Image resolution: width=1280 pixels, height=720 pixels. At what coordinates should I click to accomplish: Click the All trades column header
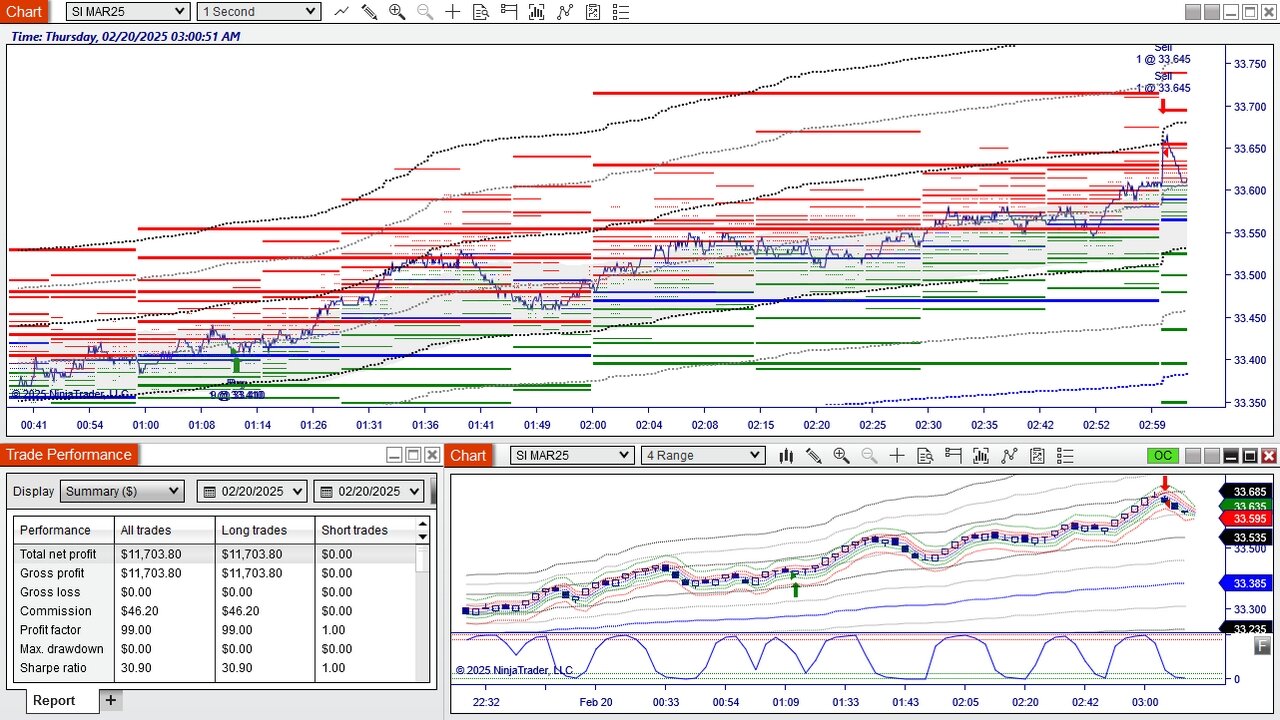pos(165,530)
